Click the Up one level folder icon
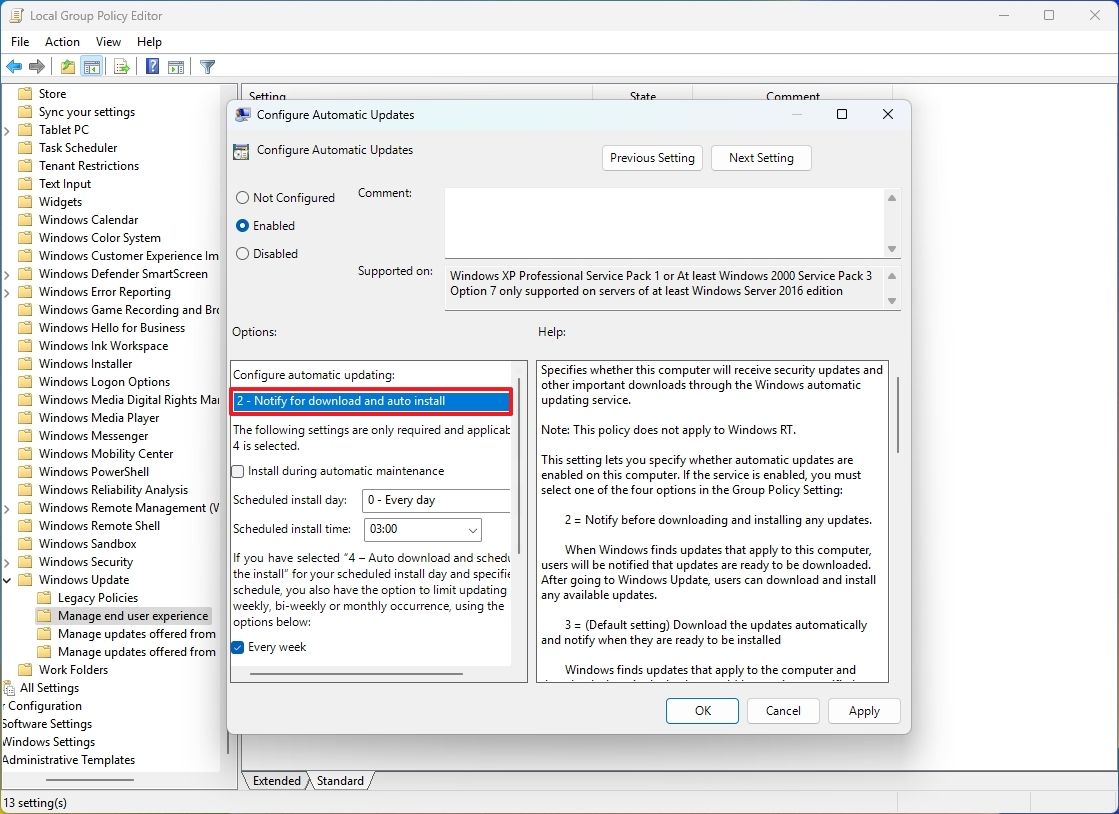Image resolution: width=1119 pixels, height=814 pixels. (66, 66)
